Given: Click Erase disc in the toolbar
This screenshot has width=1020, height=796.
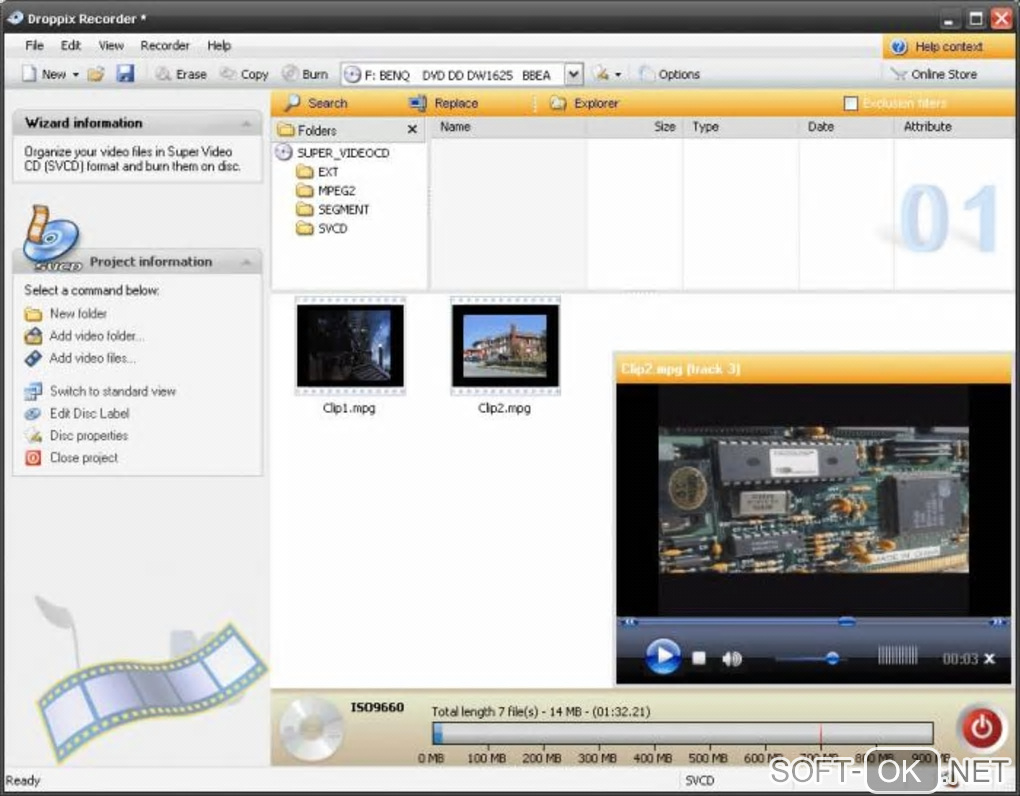Looking at the screenshot, I should 181,74.
